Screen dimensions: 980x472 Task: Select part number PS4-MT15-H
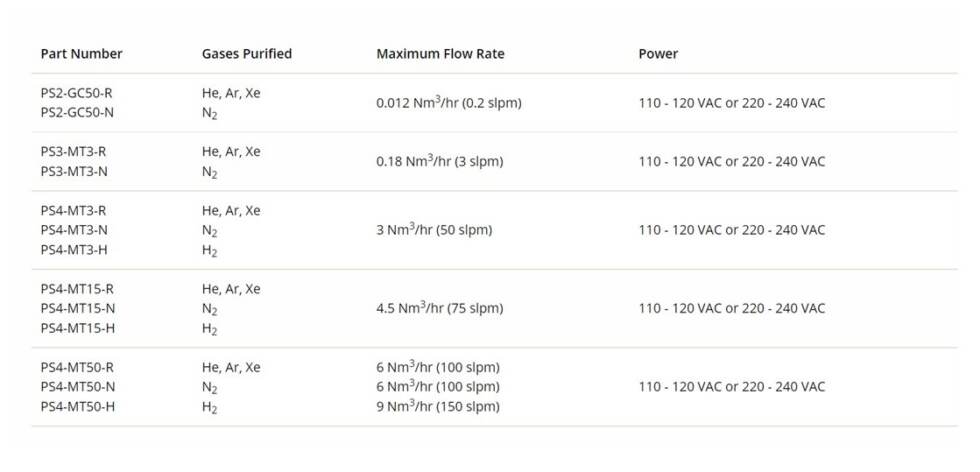(x=77, y=328)
